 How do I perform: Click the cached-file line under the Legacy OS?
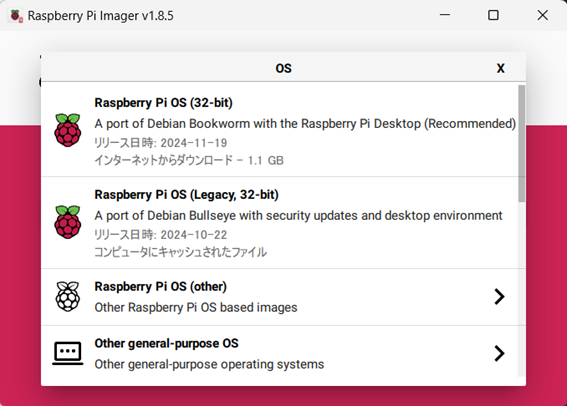[180, 252]
